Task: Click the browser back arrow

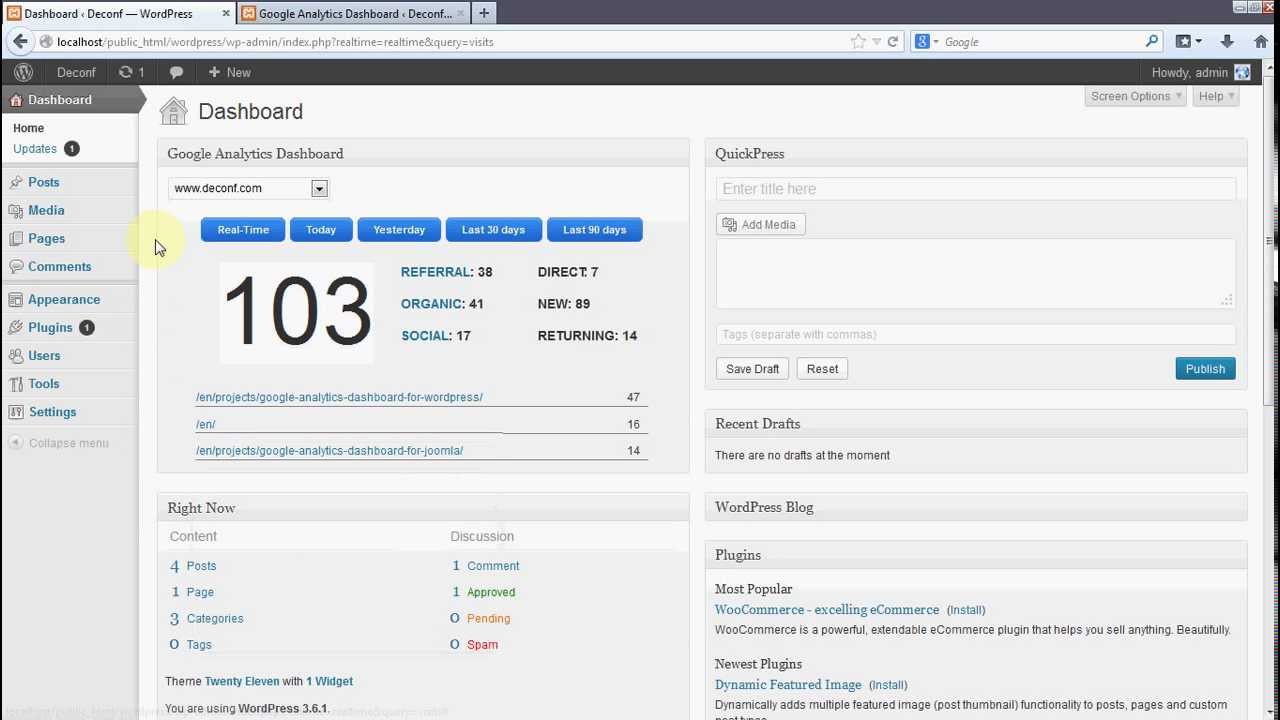Action: [x=20, y=41]
